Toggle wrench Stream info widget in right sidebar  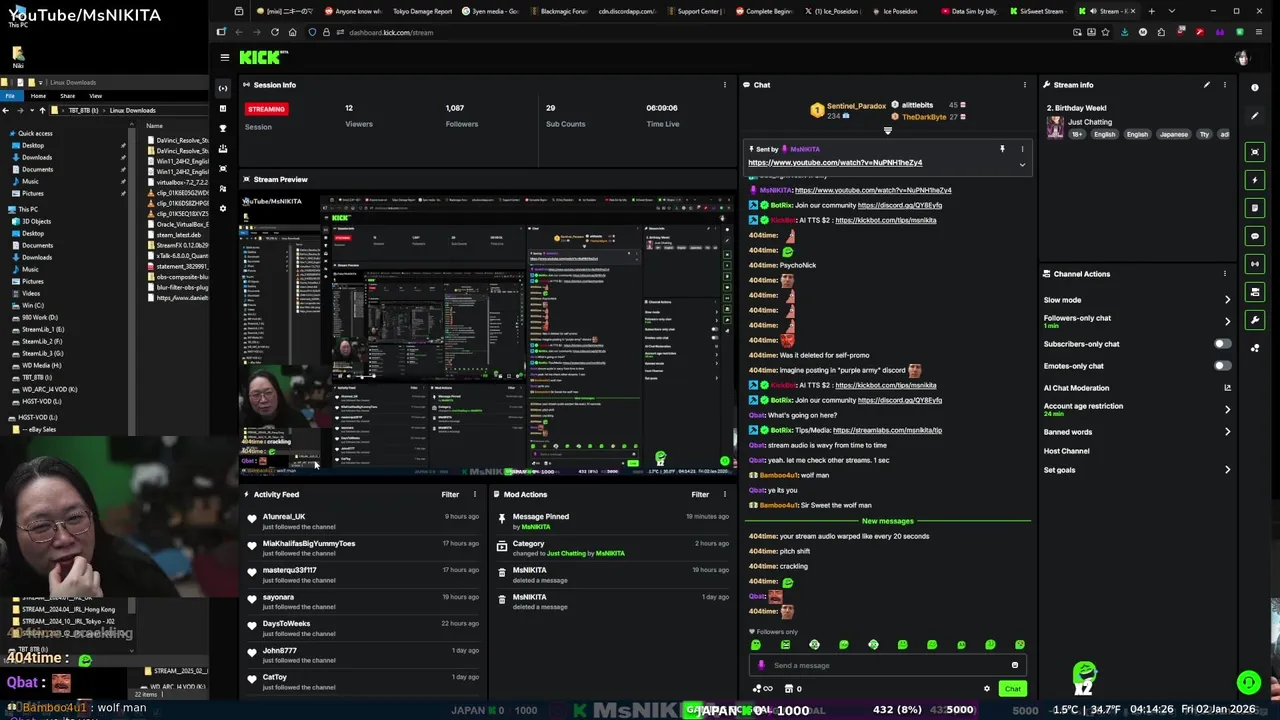pos(1255,320)
